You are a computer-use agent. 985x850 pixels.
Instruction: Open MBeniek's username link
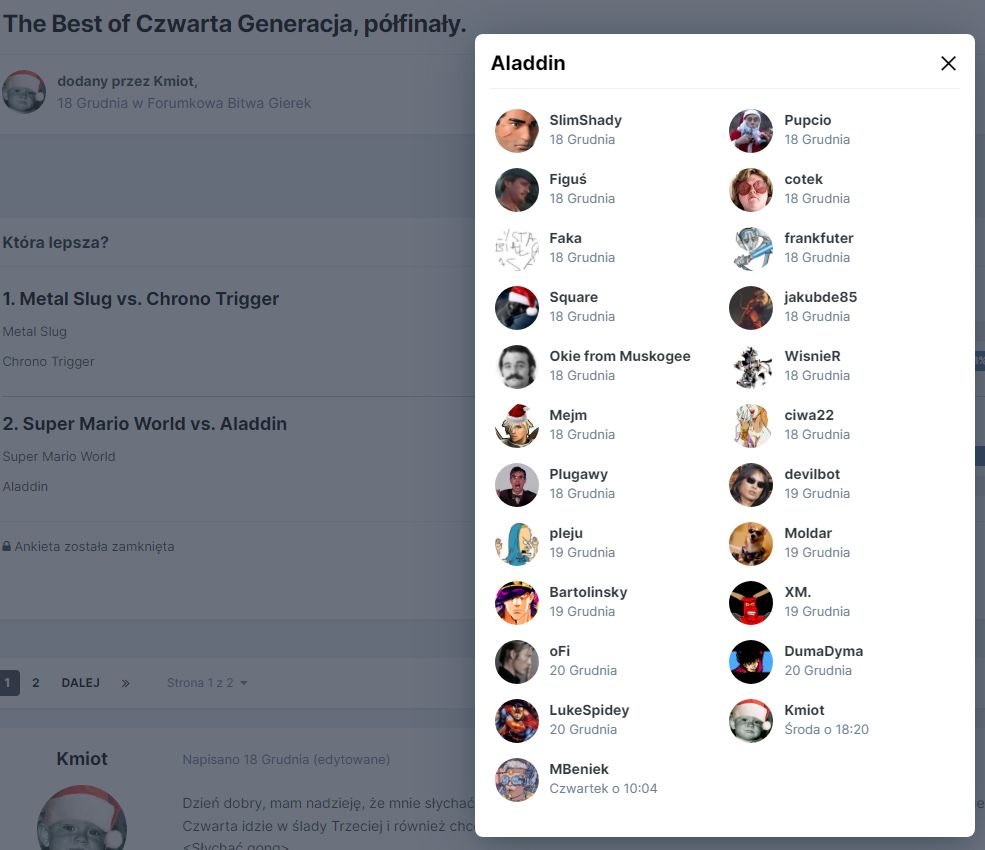click(579, 770)
